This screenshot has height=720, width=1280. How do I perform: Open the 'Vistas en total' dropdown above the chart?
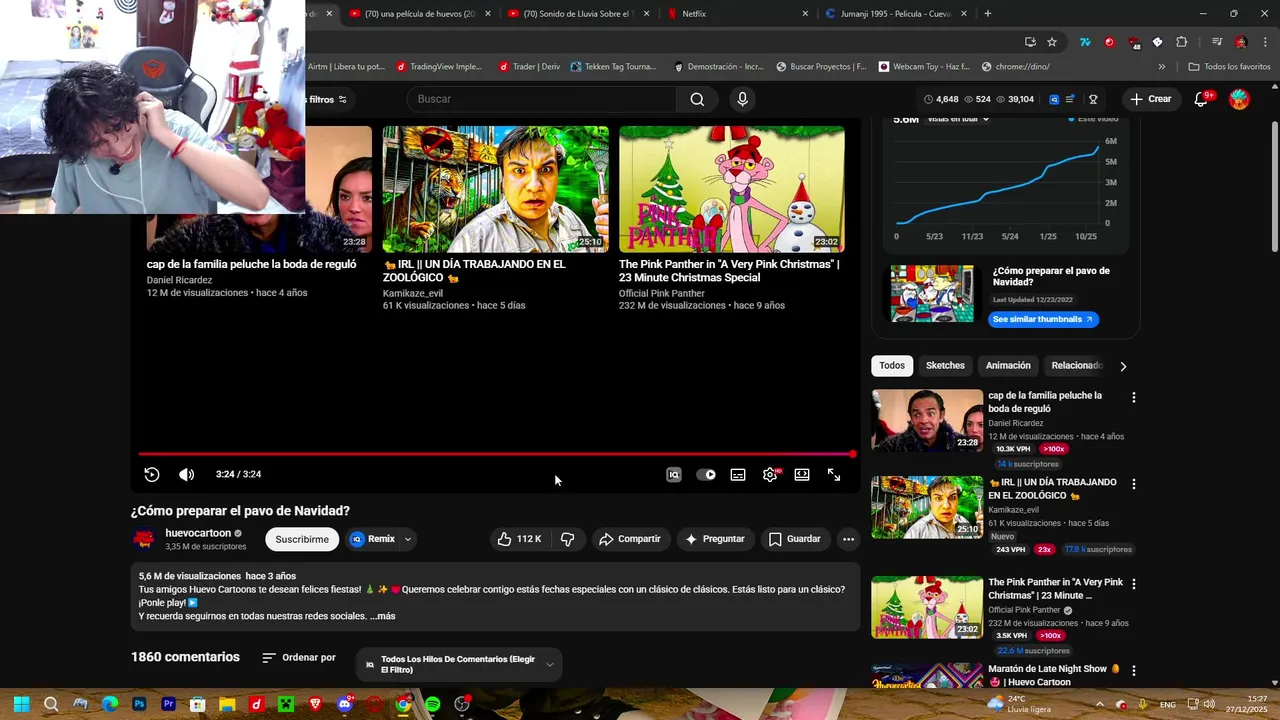coord(958,119)
